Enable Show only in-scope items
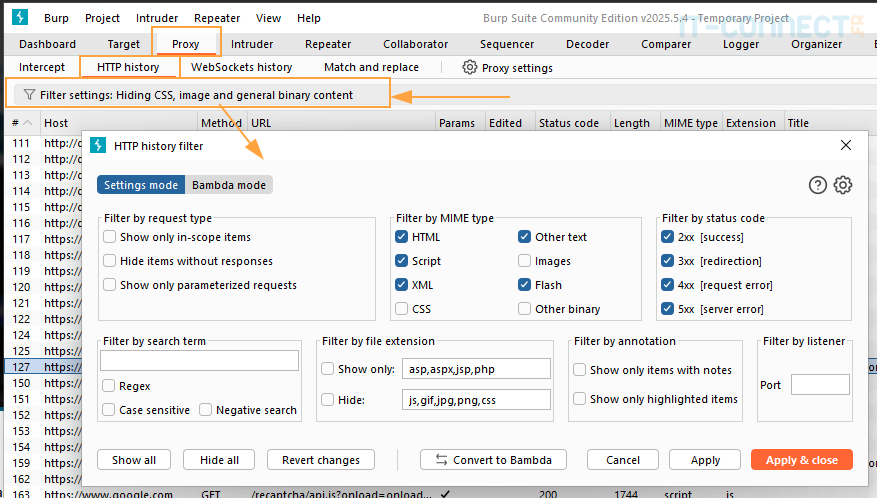Screen dimensions: 877x498 (109, 237)
